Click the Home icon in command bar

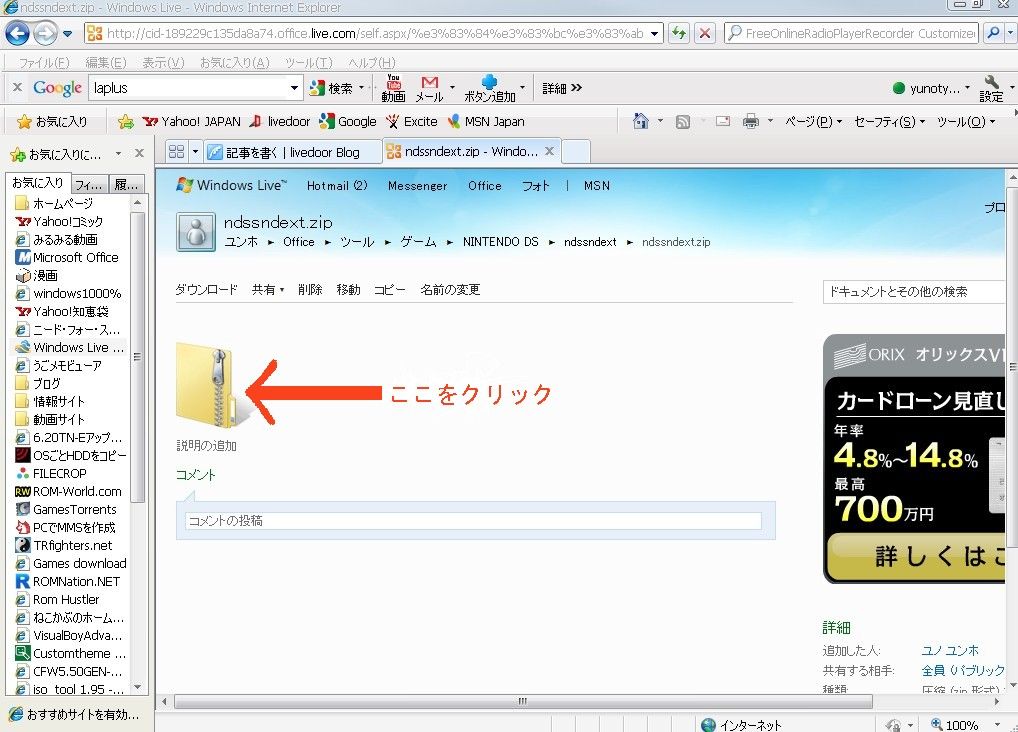(x=641, y=121)
